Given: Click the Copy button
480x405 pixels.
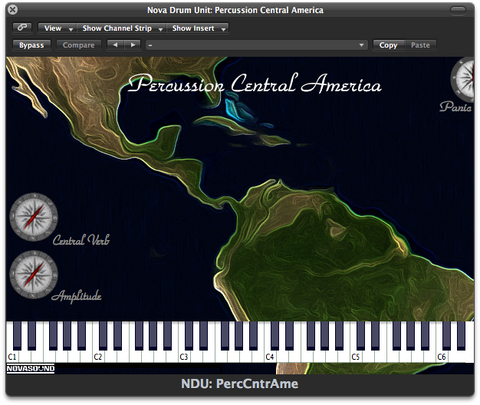Looking at the screenshot, I should (388, 45).
